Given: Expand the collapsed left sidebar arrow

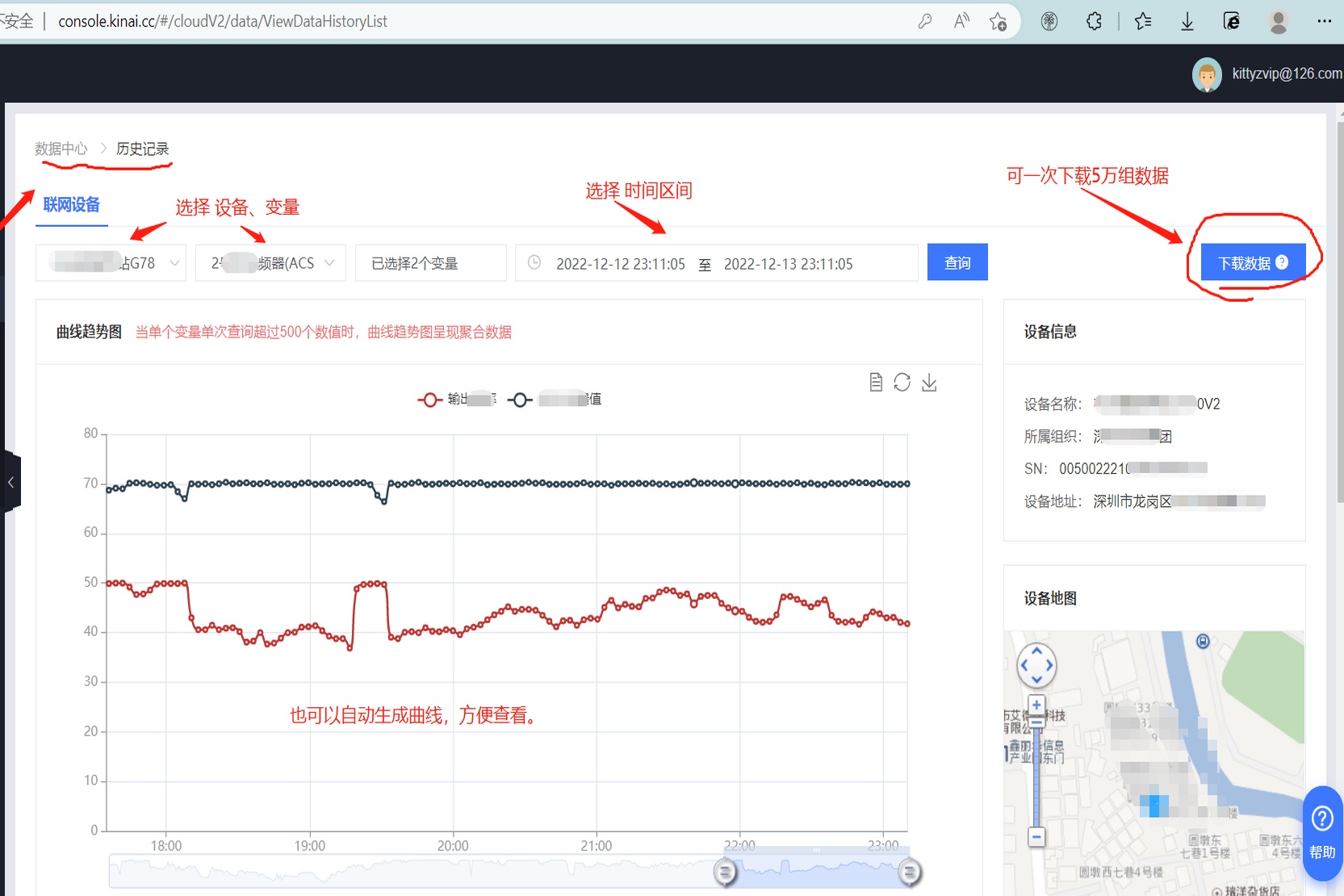Looking at the screenshot, I should [10, 482].
